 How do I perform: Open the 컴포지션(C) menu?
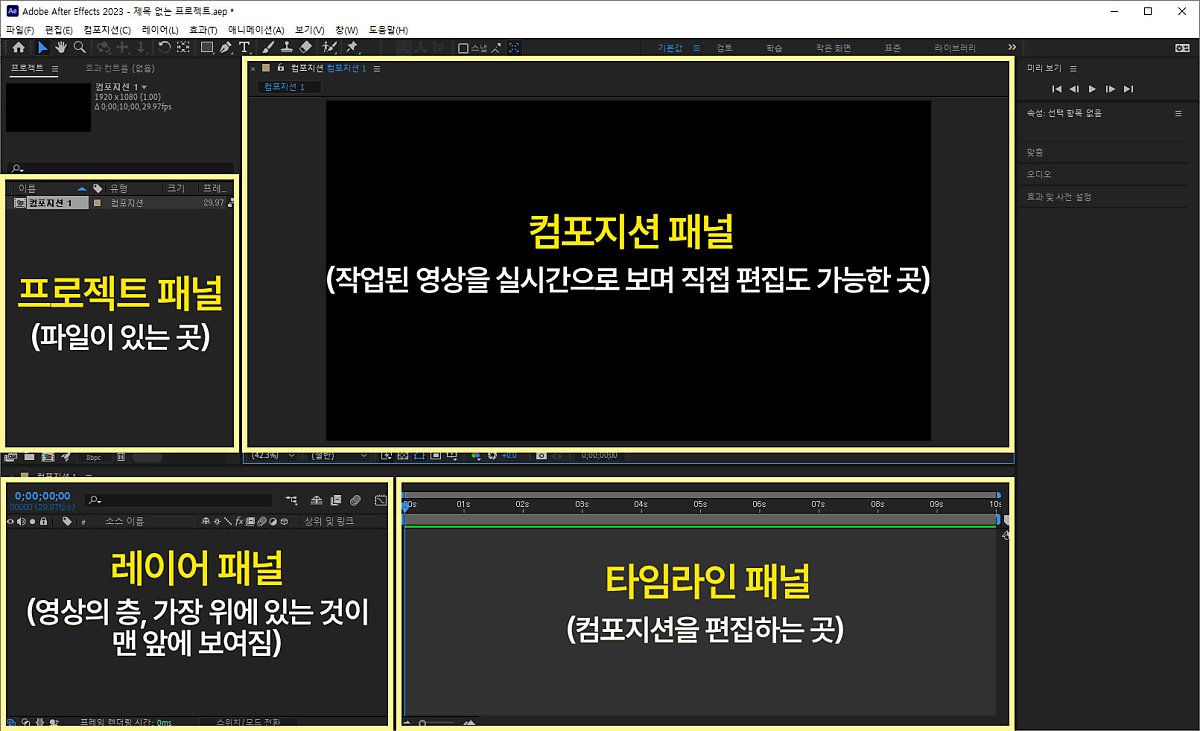(x=107, y=31)
